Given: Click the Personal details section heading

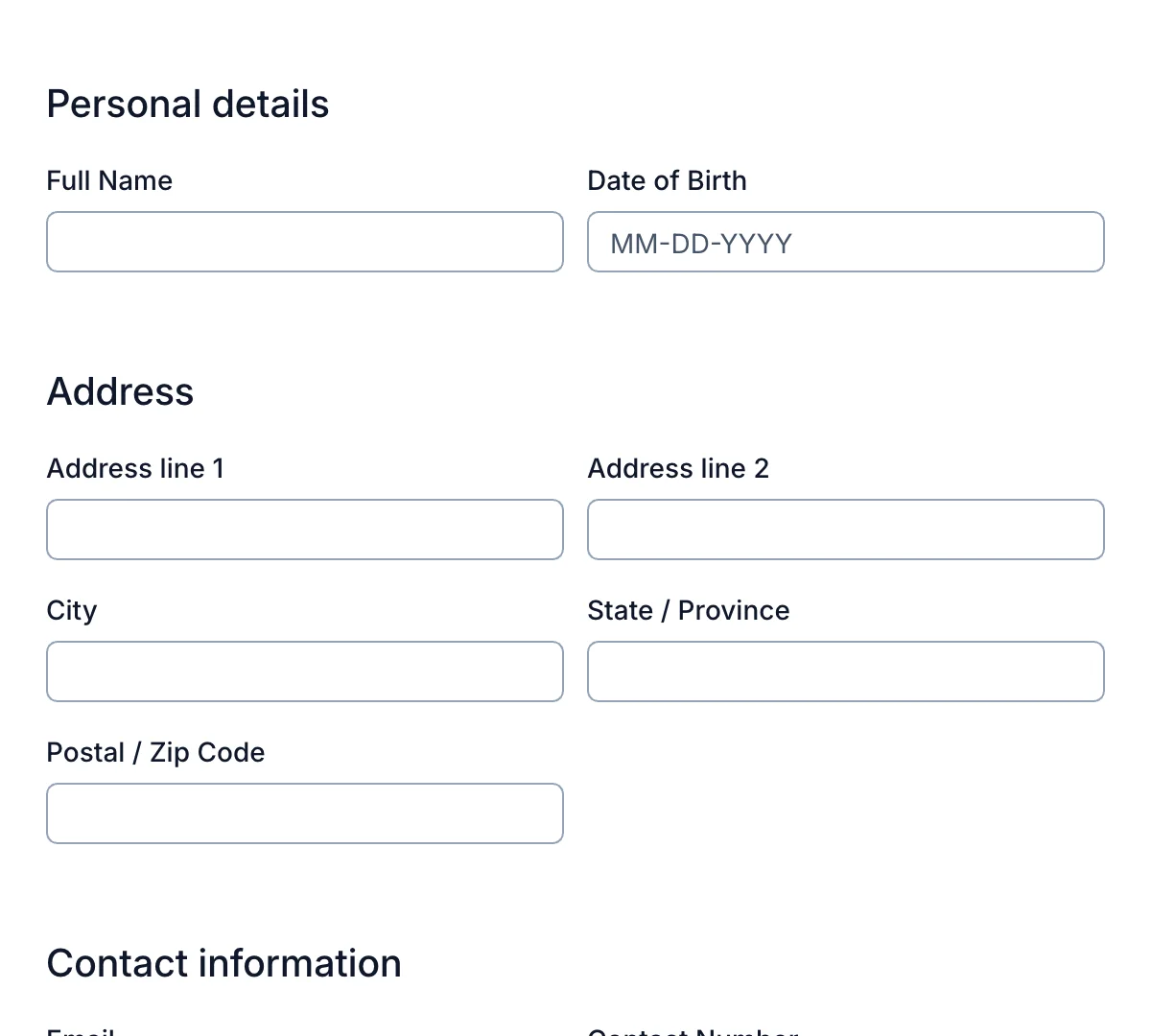Looking at the screenshot, I should click(188, 104).
